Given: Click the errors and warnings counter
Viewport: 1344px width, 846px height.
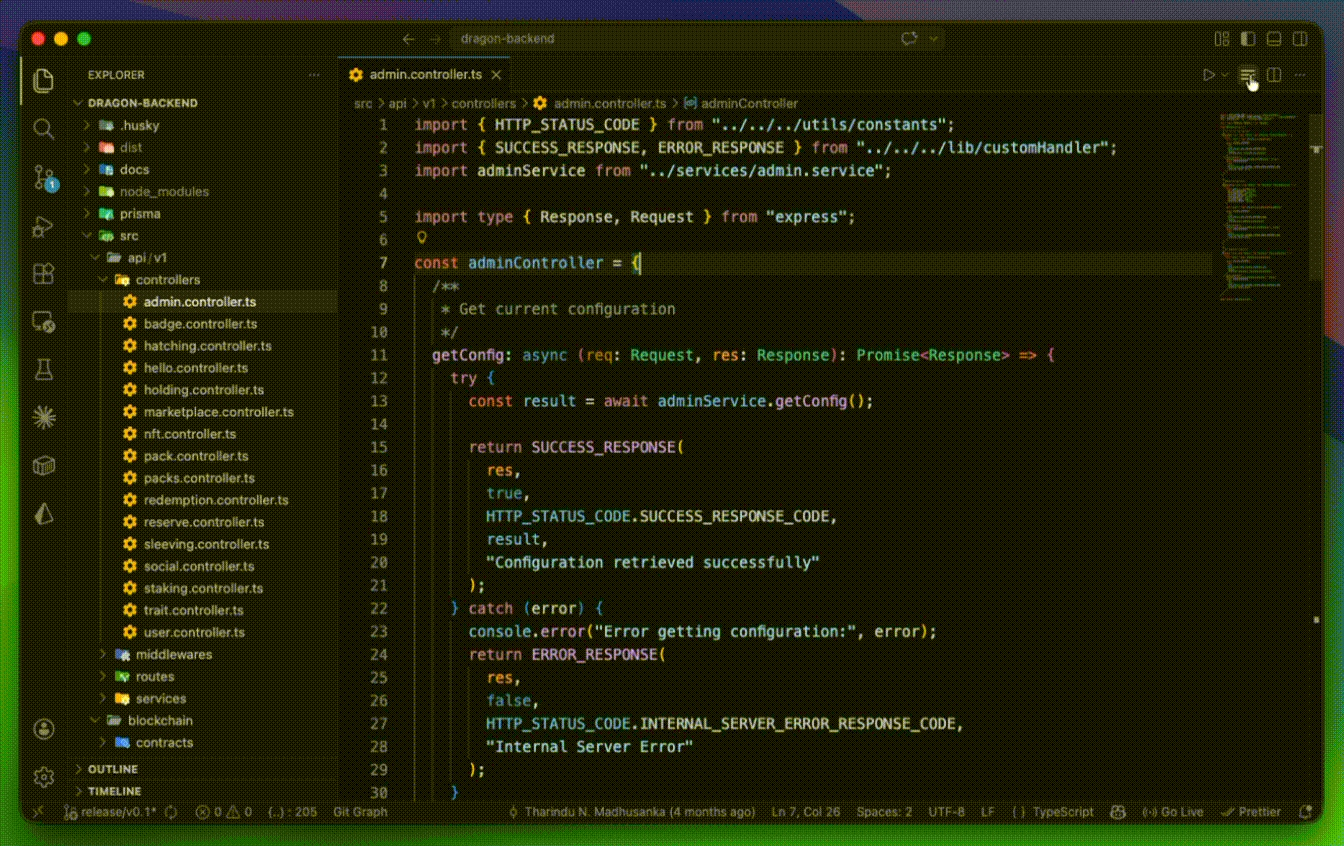Looking at the screenshot, I should tap(224, 812).
